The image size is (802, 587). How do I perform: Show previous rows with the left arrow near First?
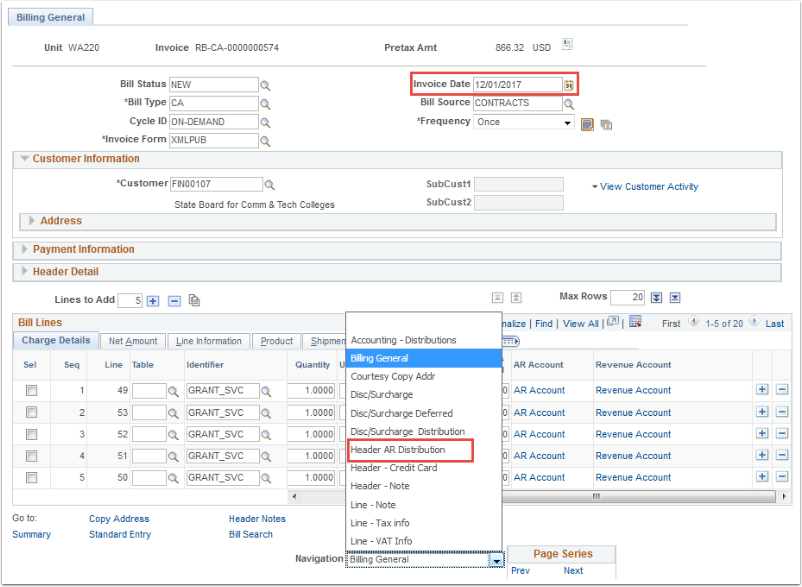coord(693,322)
